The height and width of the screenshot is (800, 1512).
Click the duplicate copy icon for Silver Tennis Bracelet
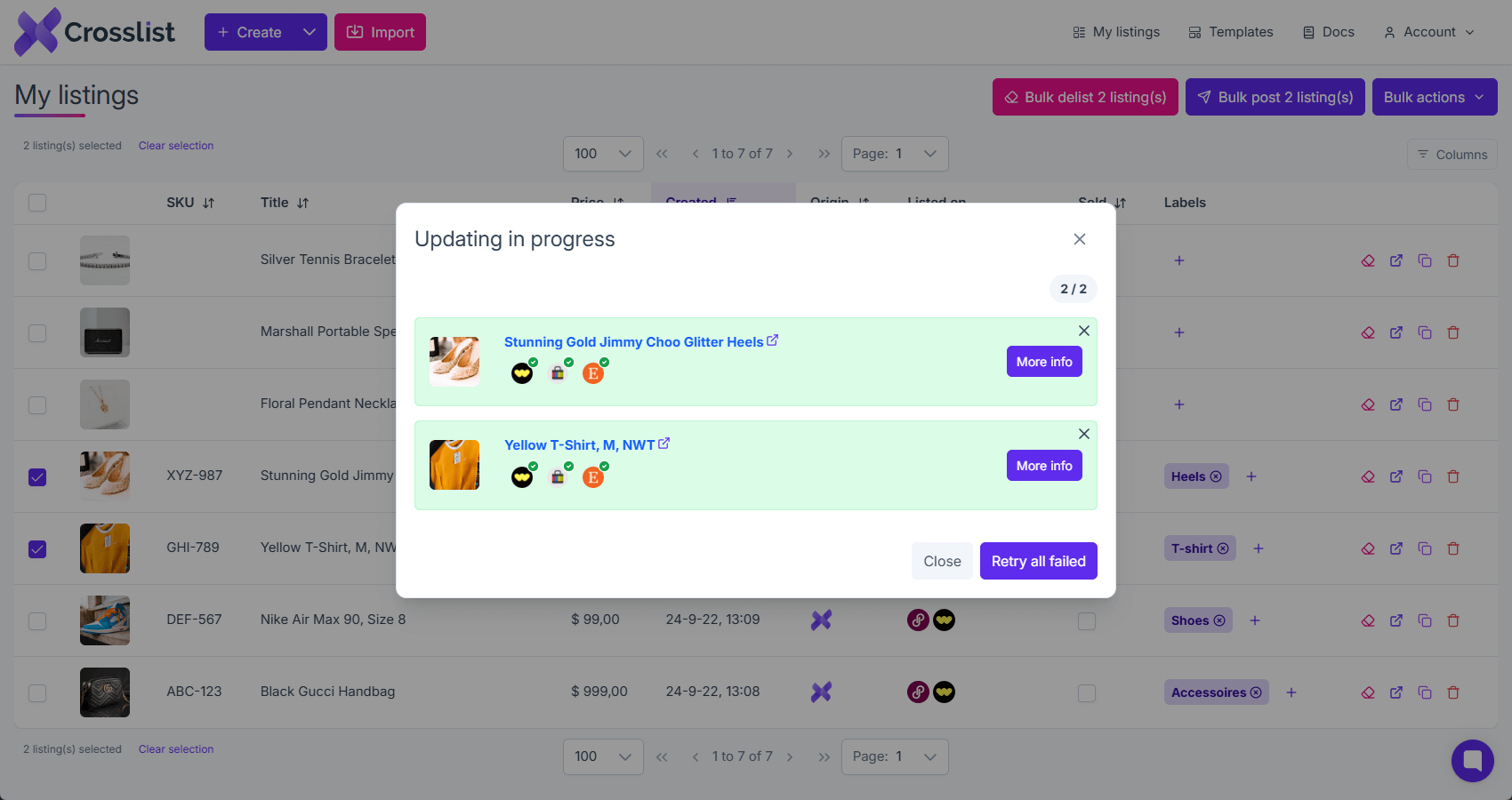(x=1425, y=260)
